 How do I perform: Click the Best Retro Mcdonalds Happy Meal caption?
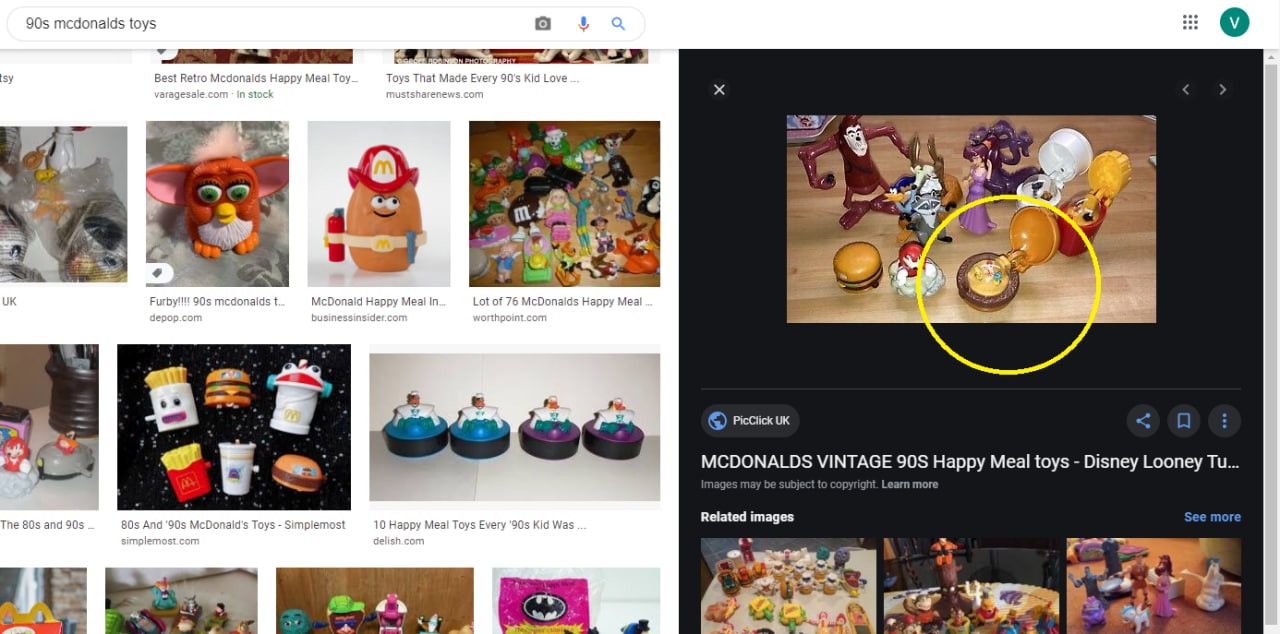pyautogui.click(x=255, y=78)
